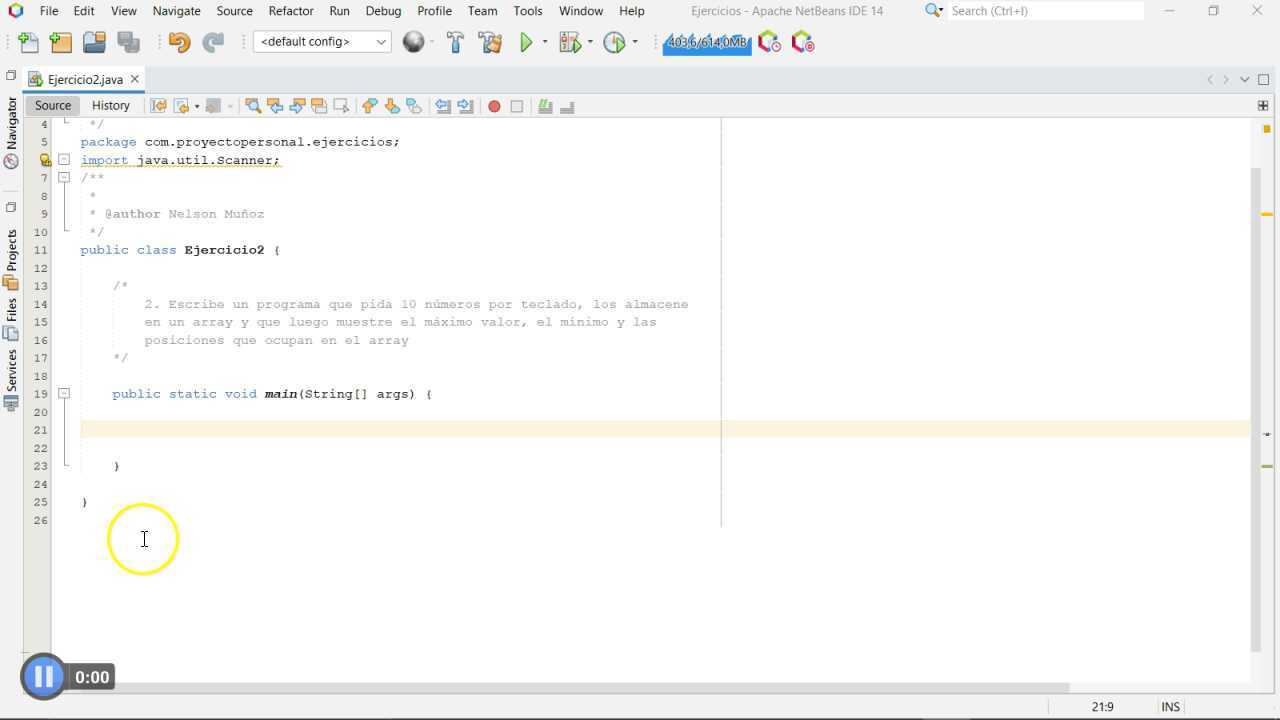Viewport: 1280px width, 720px height.
Task: Click in the IDE search field
Action: pyautogui.click(x=1045, y=11)
